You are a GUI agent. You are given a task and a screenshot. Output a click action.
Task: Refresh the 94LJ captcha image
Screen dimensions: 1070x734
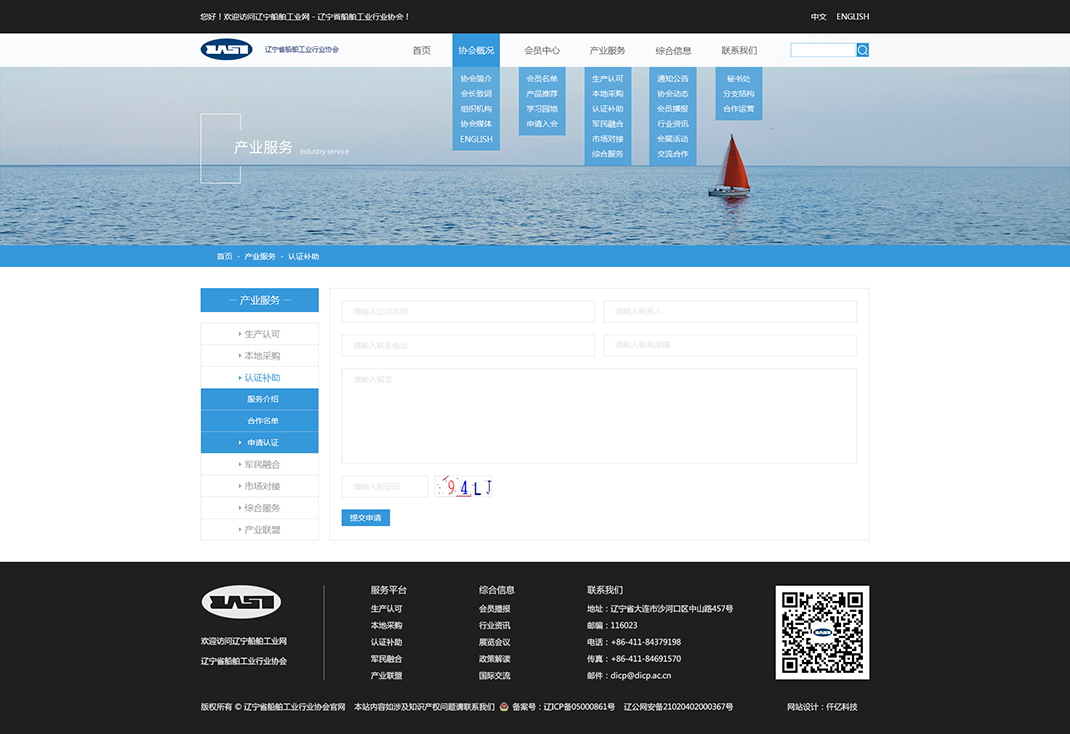click(465, 487)
